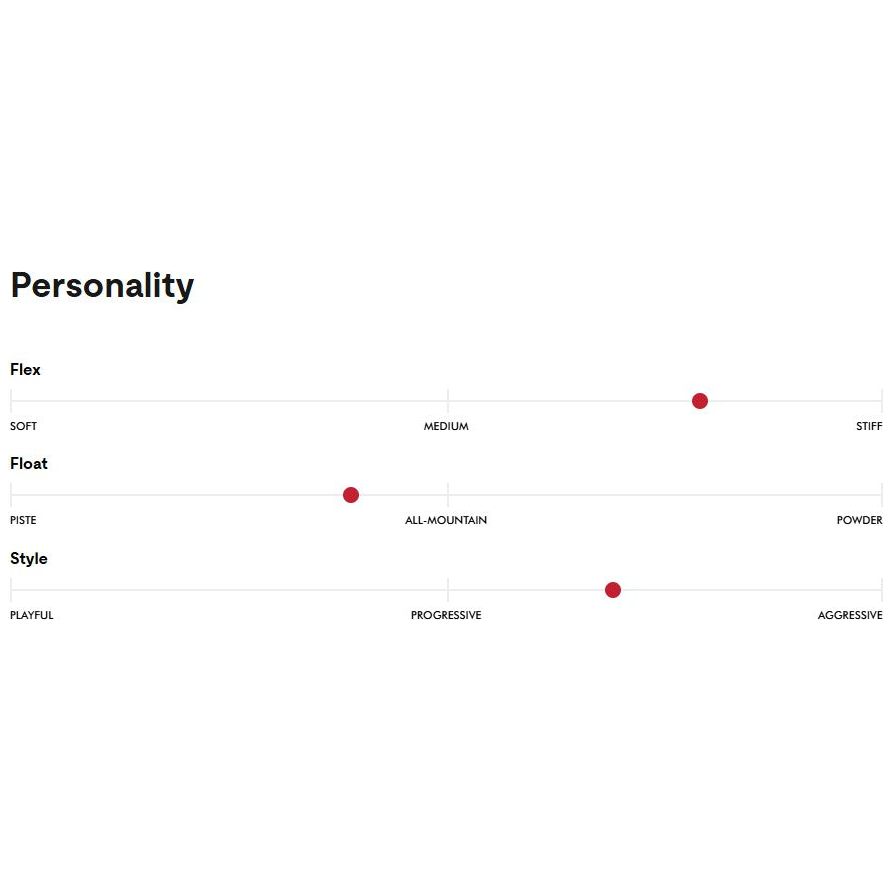Click the middle tick on the Float track
This screenshot has width=892, height=892.
[448, 494]
